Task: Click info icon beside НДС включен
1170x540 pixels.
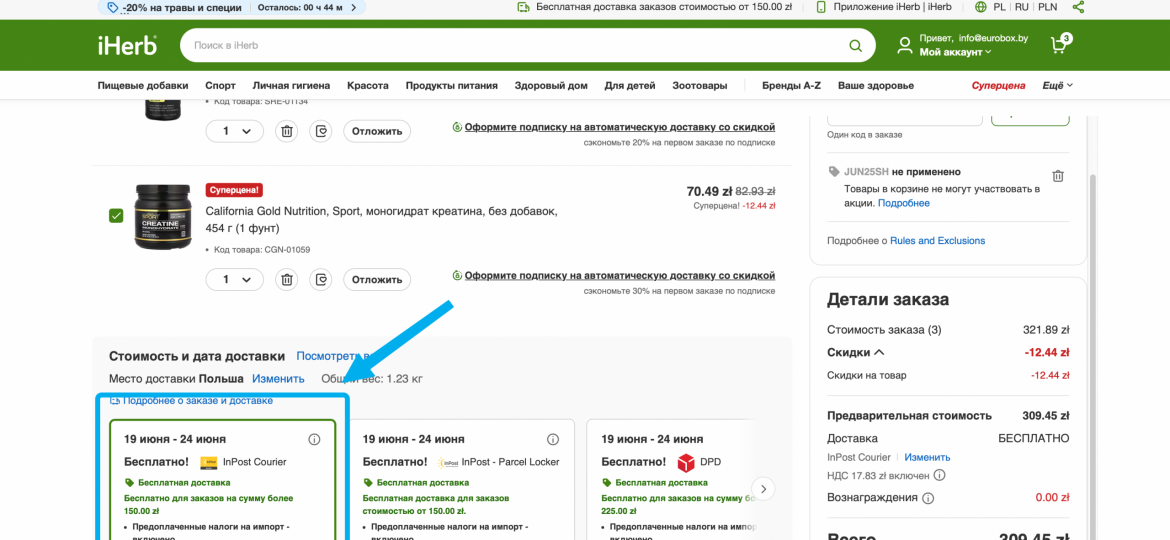Action: pyautogui.click(x=939, y=475)
